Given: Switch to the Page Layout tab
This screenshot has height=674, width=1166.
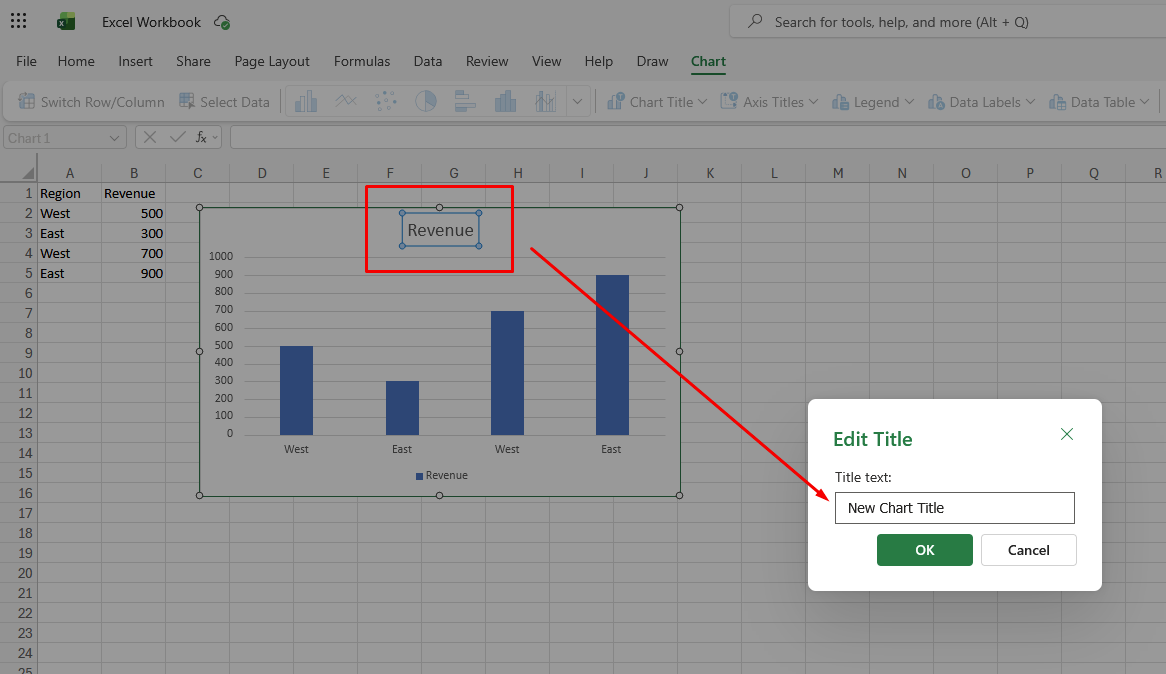Looking at the screenshot, I should point(271,61).
